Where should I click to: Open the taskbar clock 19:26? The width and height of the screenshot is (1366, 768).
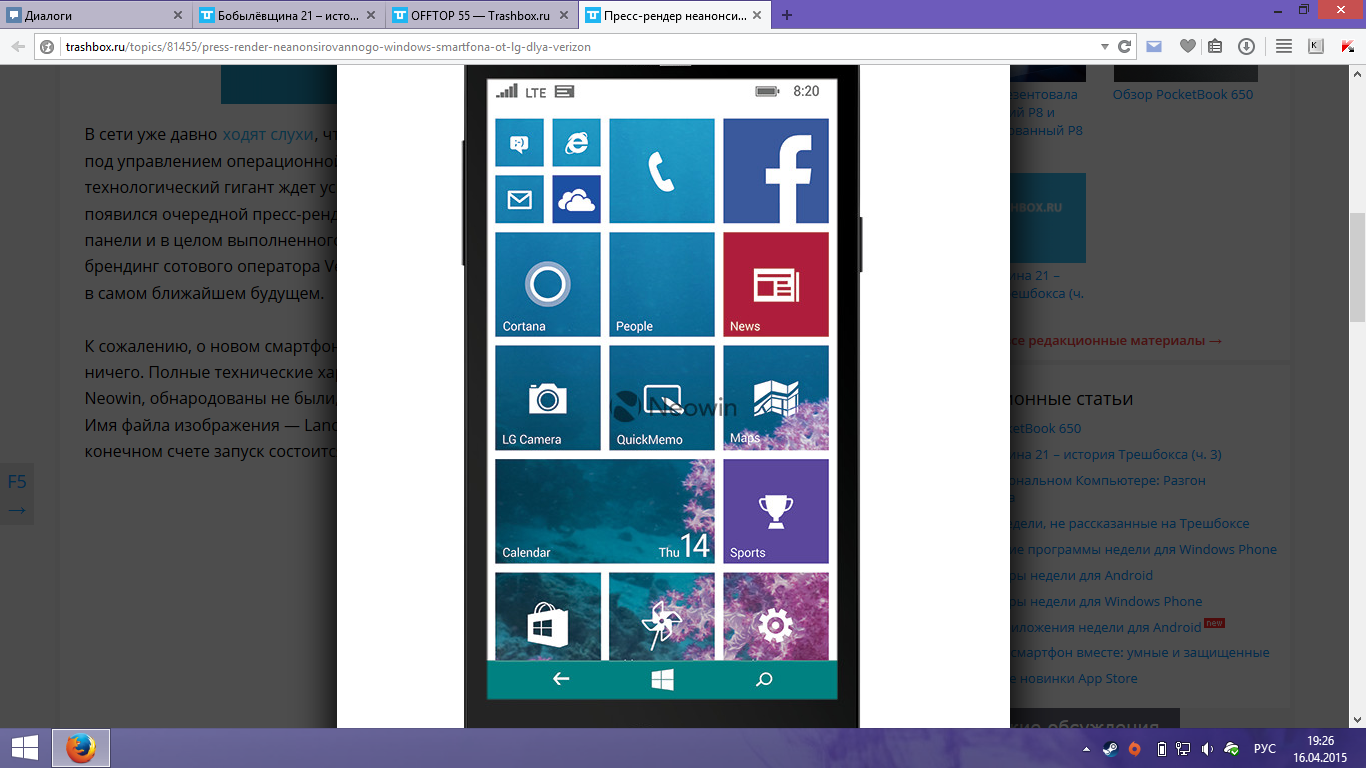1321,748
